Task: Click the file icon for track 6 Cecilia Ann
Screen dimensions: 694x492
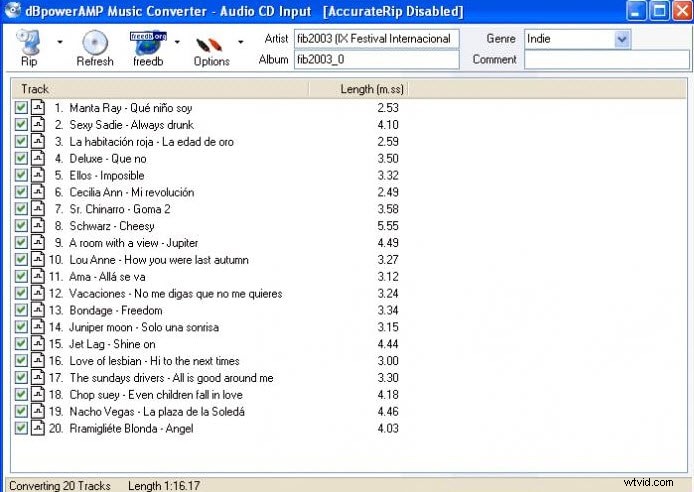Action: tap(38, 192)
